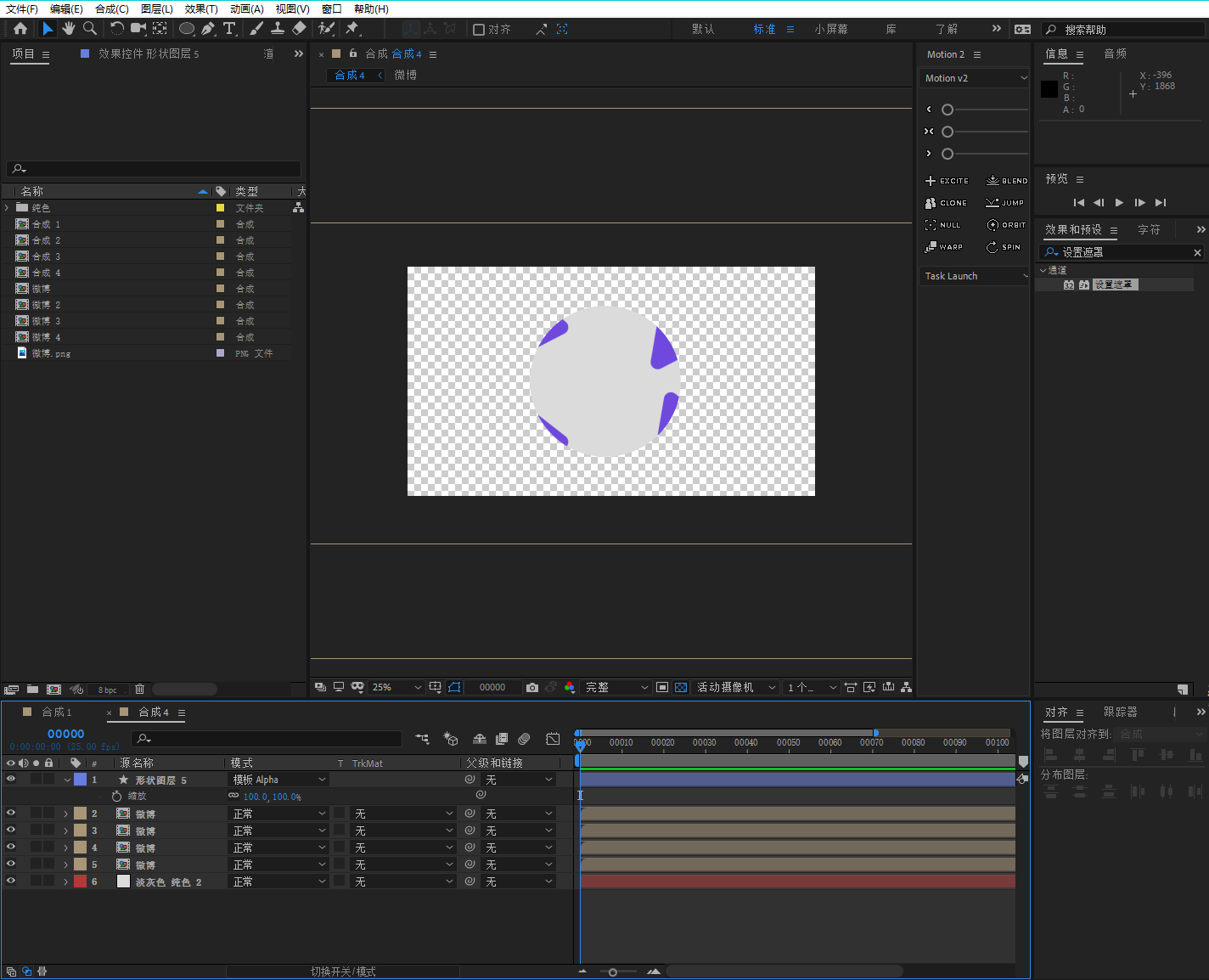Hide the 淡灰色 纯色 2 layer
This screenshot has height=980, width=1209.
pos(11,881)
